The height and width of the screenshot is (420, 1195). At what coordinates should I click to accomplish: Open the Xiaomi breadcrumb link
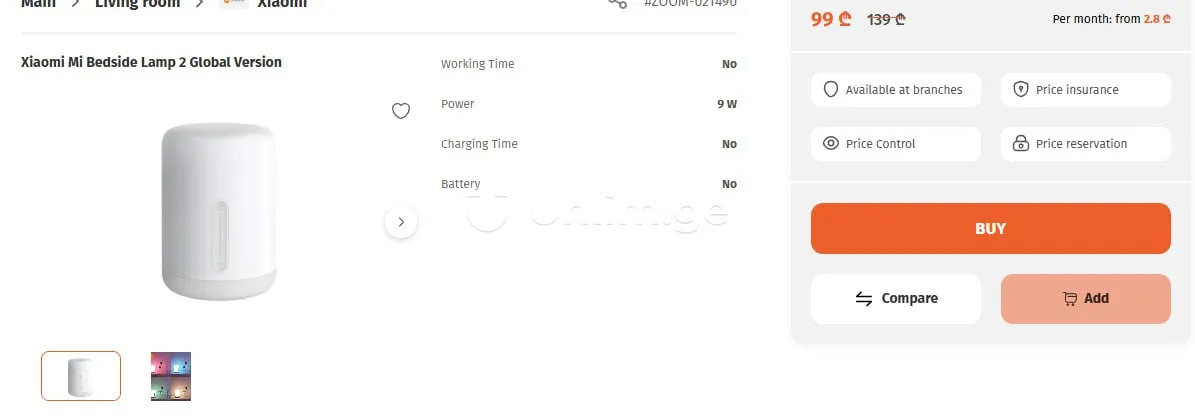coord(282,4)
